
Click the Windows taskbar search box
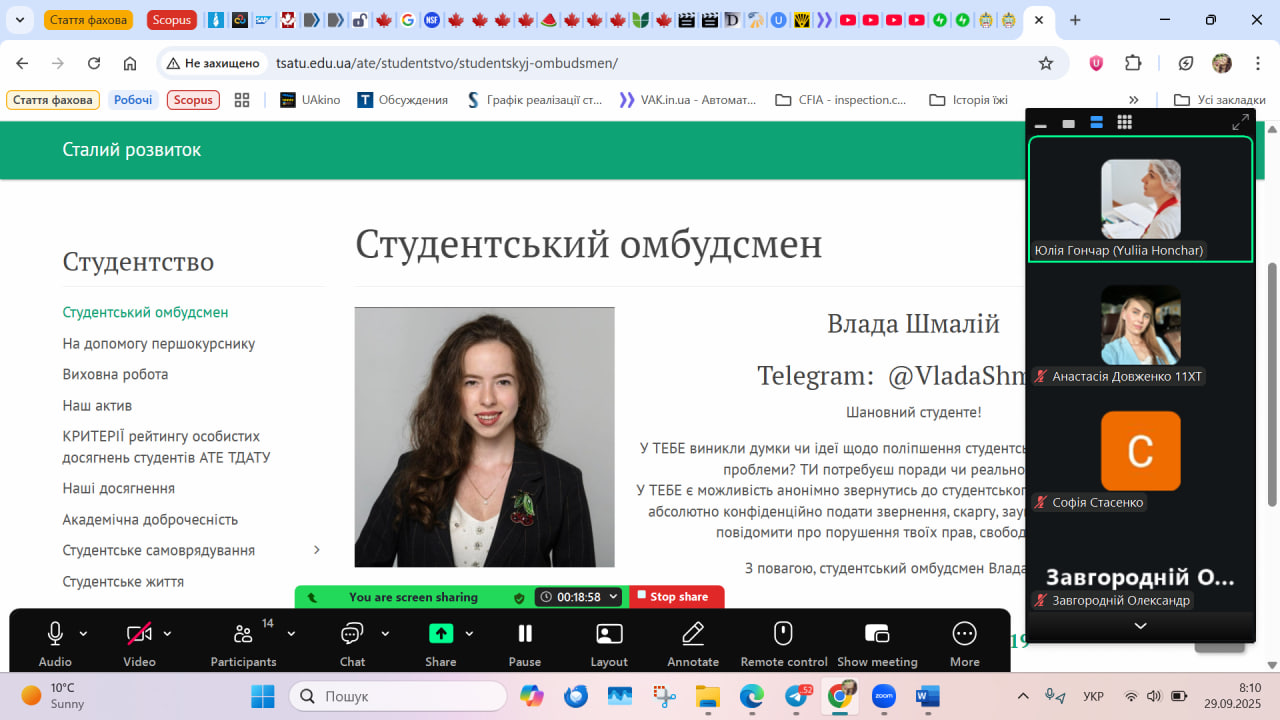click(x=398, y=696)
